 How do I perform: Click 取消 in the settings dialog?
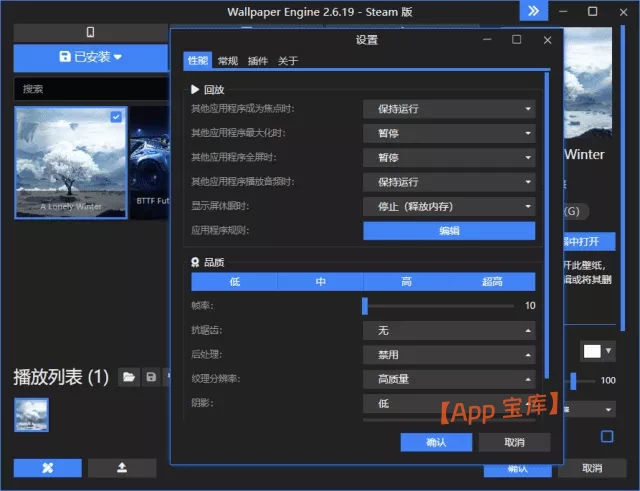coord(515,442)
